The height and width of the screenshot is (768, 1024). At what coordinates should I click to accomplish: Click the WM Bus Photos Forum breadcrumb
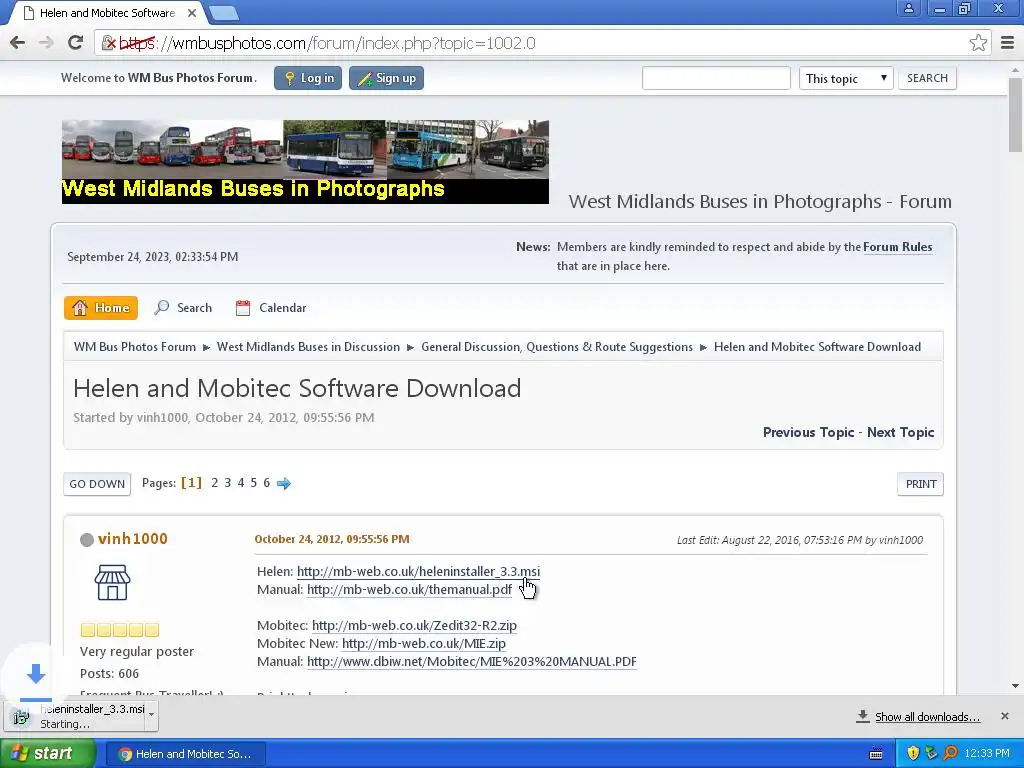tap(135, 347)
